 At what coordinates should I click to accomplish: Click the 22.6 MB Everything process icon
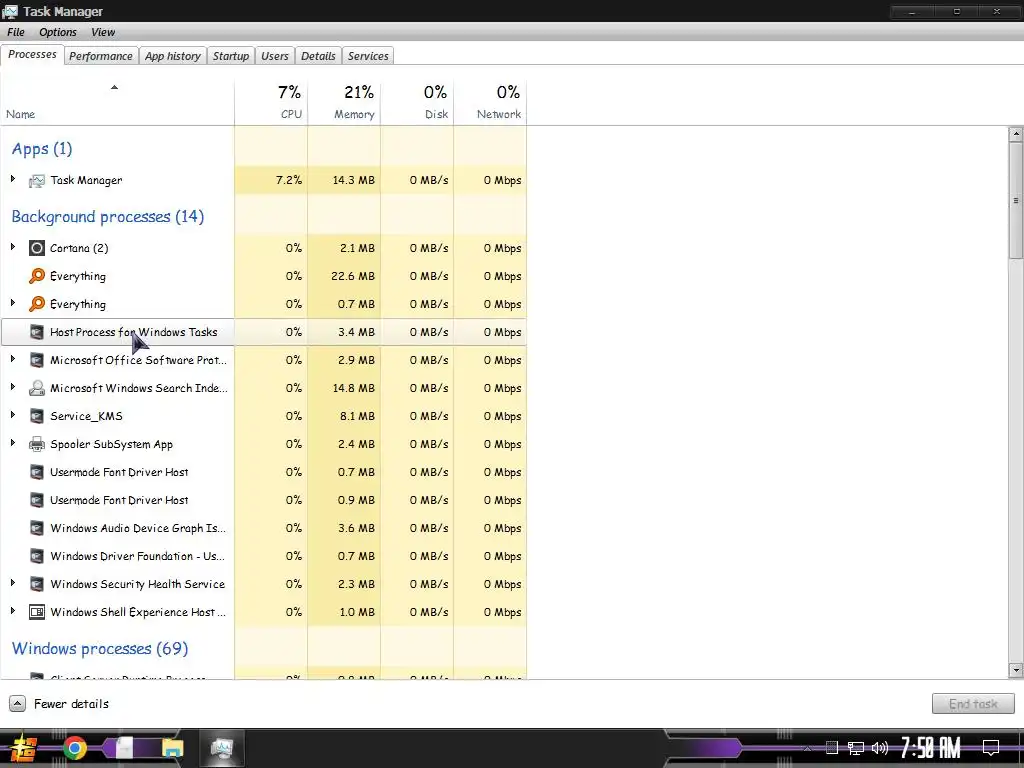[37, 276]
